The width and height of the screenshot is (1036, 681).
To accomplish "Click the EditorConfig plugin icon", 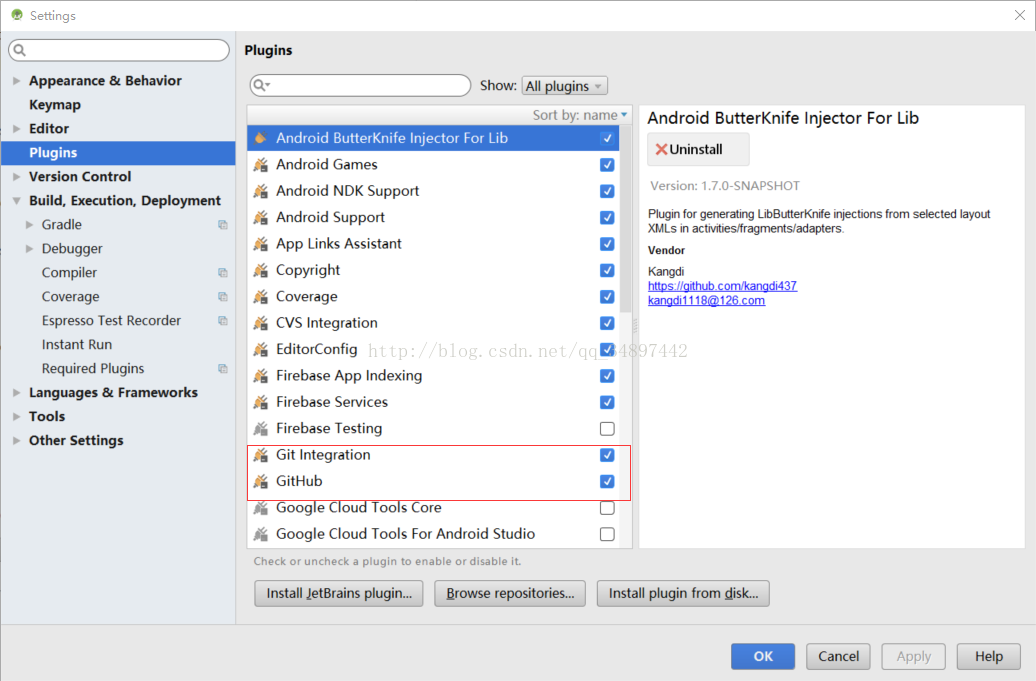I will (261, 349).
